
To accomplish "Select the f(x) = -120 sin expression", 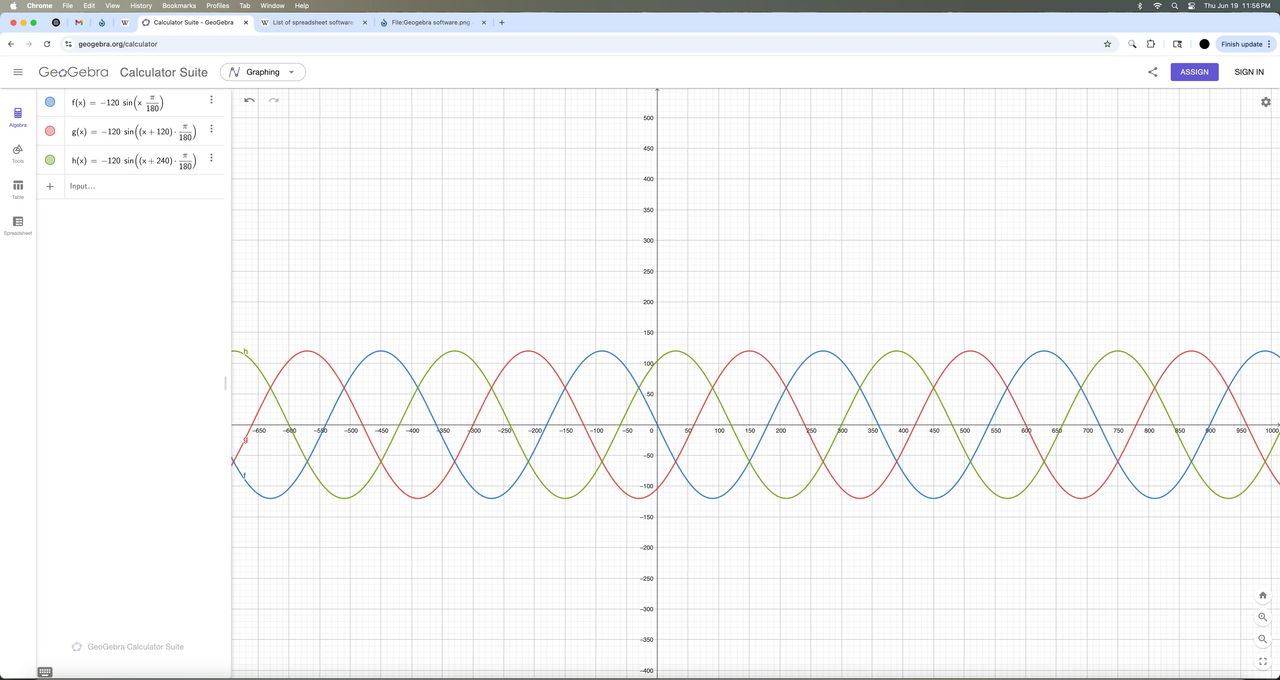I will [118, 102].
